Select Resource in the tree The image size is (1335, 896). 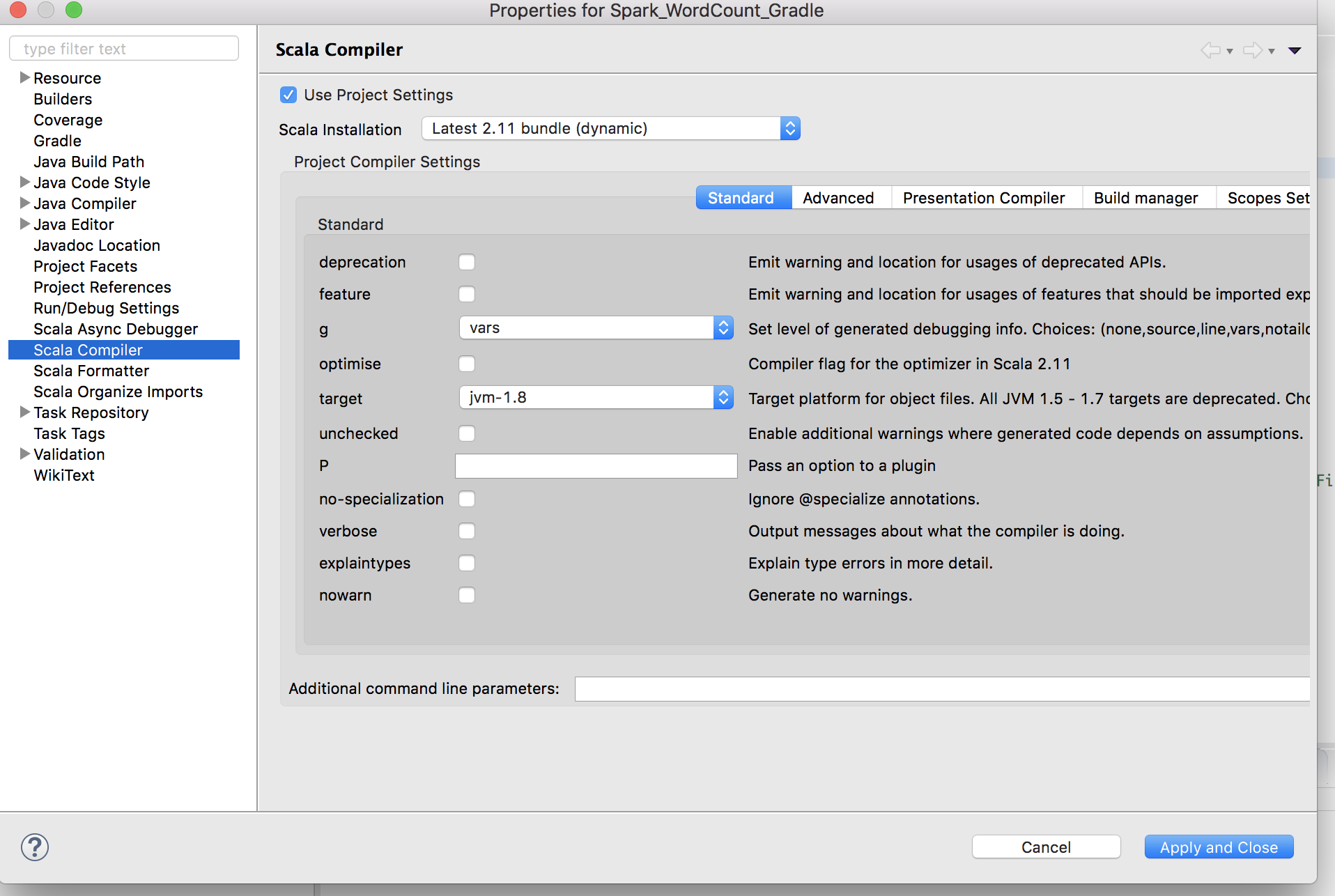(68, 78)
